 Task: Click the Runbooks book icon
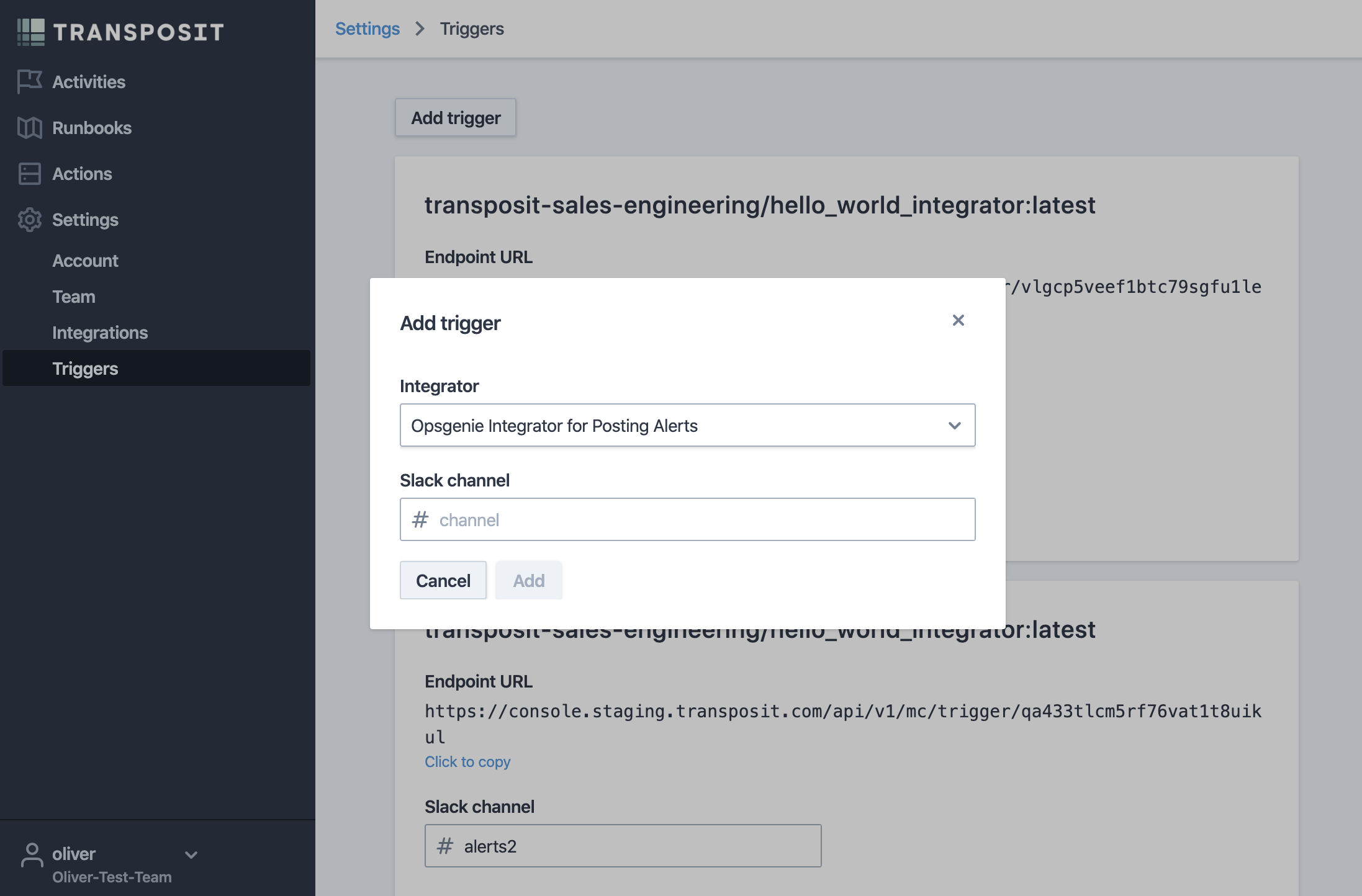(x=29, y=128)
